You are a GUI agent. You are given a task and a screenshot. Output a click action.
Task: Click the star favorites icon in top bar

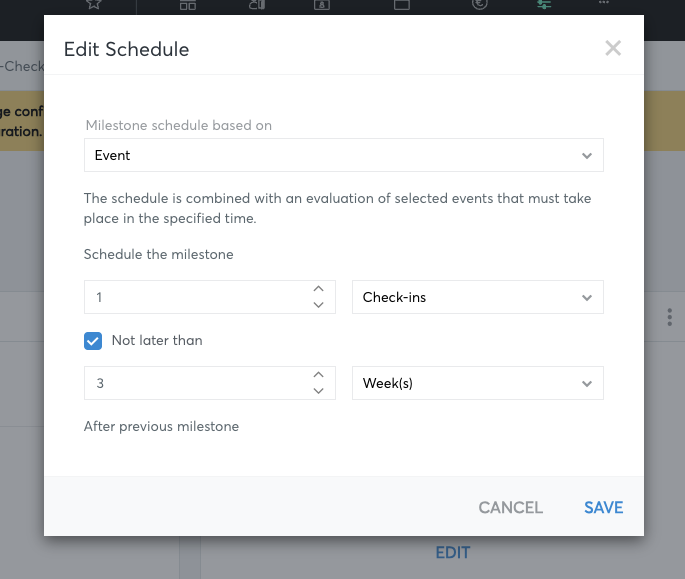click(x=93, y=4)
